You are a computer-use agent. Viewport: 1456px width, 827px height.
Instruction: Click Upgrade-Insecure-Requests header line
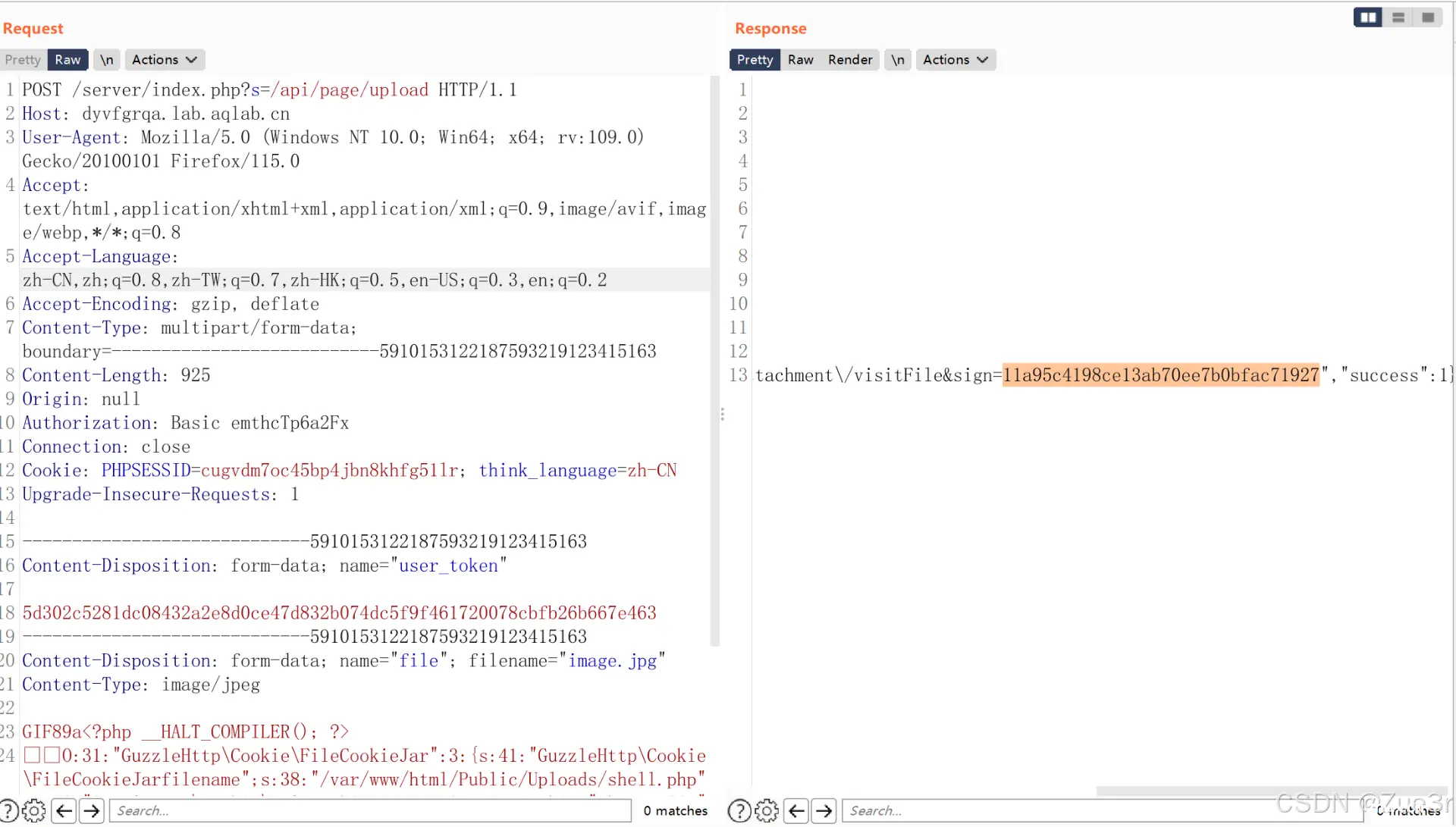pos(161,494)
